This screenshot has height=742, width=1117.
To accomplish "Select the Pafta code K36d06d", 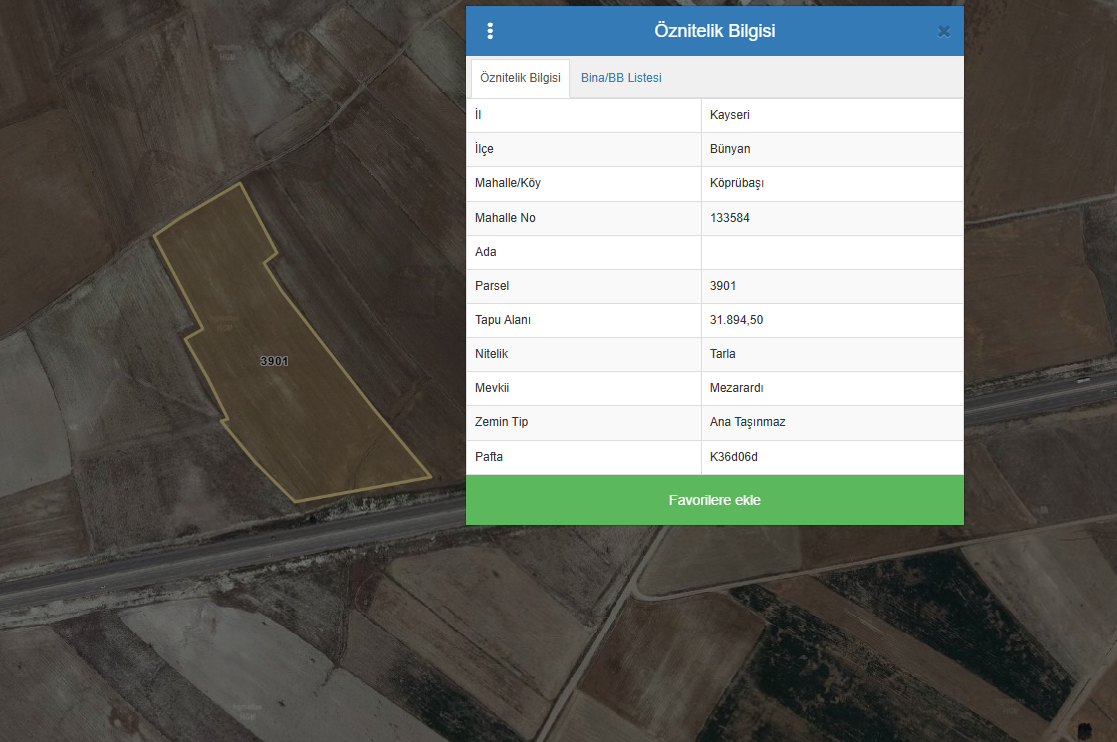I will [x=735, y=457].
